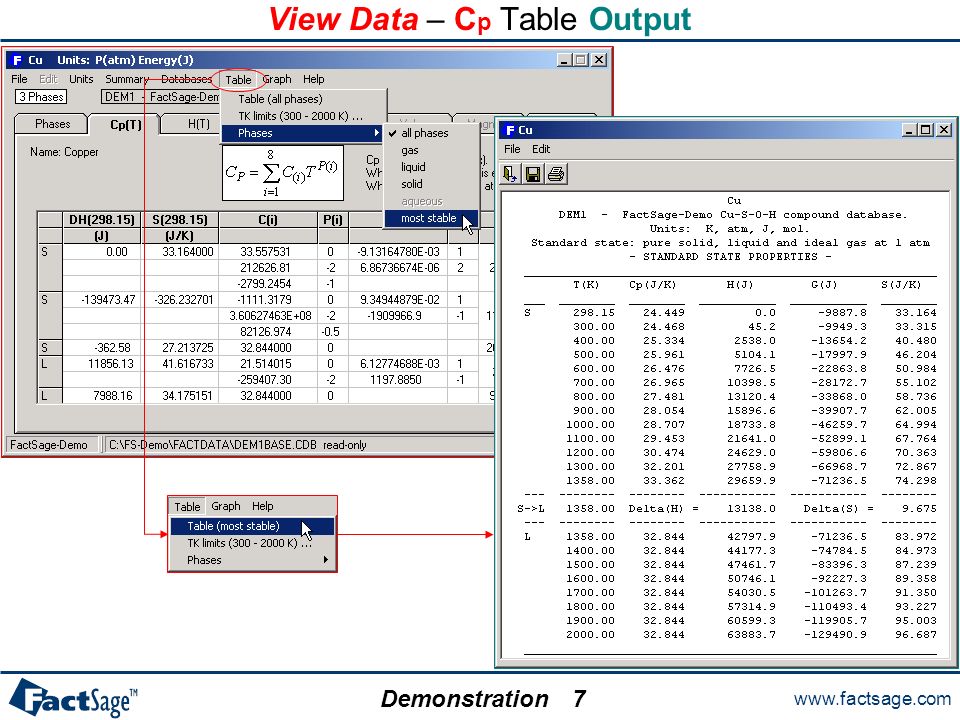Click the save diskette icon in output window
960x720 pixels.
pyautogui.click(x=533, y=174)
